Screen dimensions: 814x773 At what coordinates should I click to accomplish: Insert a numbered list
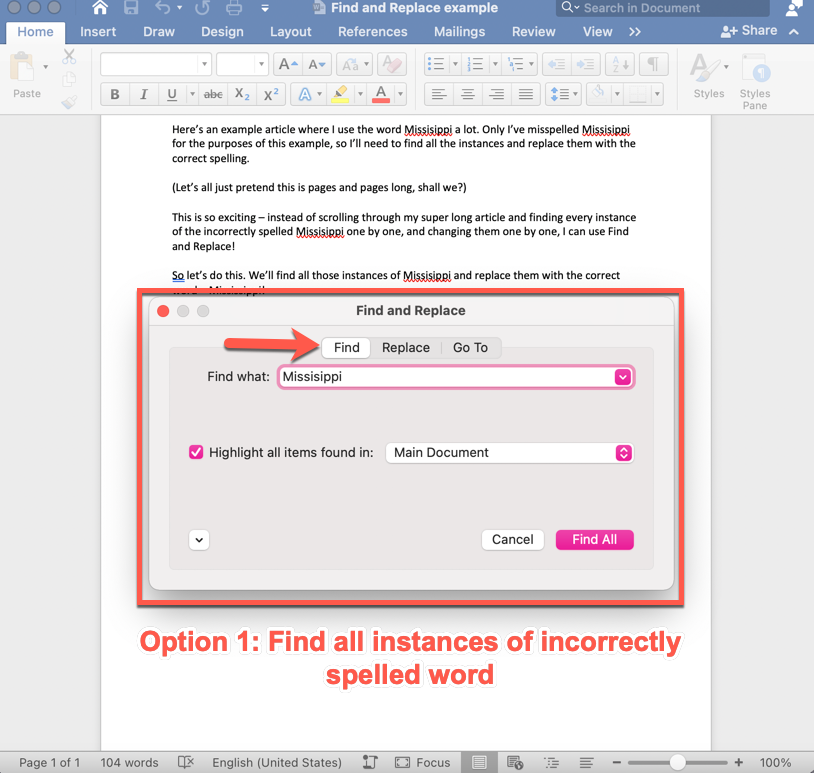tap(475, 65)
